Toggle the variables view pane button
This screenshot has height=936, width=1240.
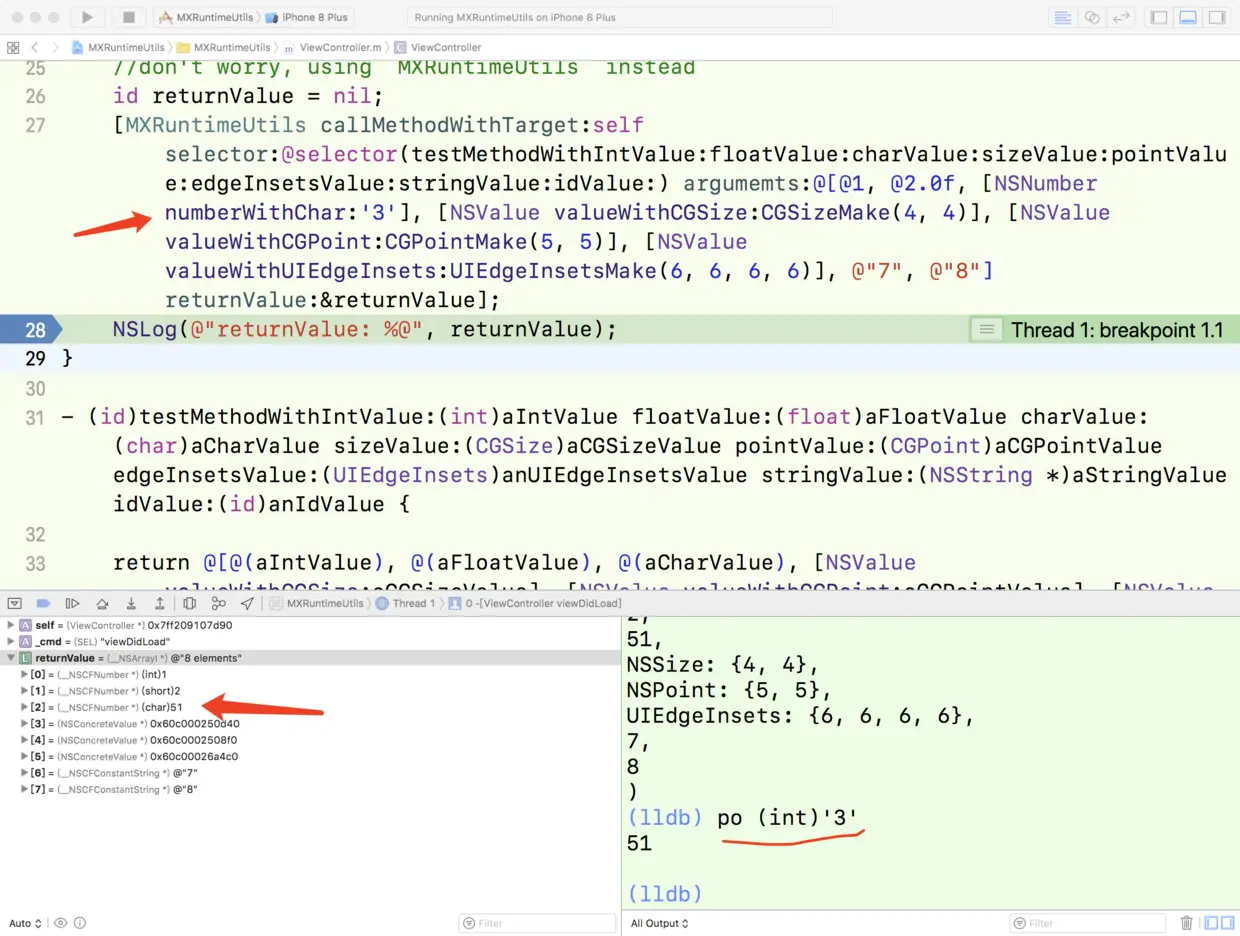1211,923
